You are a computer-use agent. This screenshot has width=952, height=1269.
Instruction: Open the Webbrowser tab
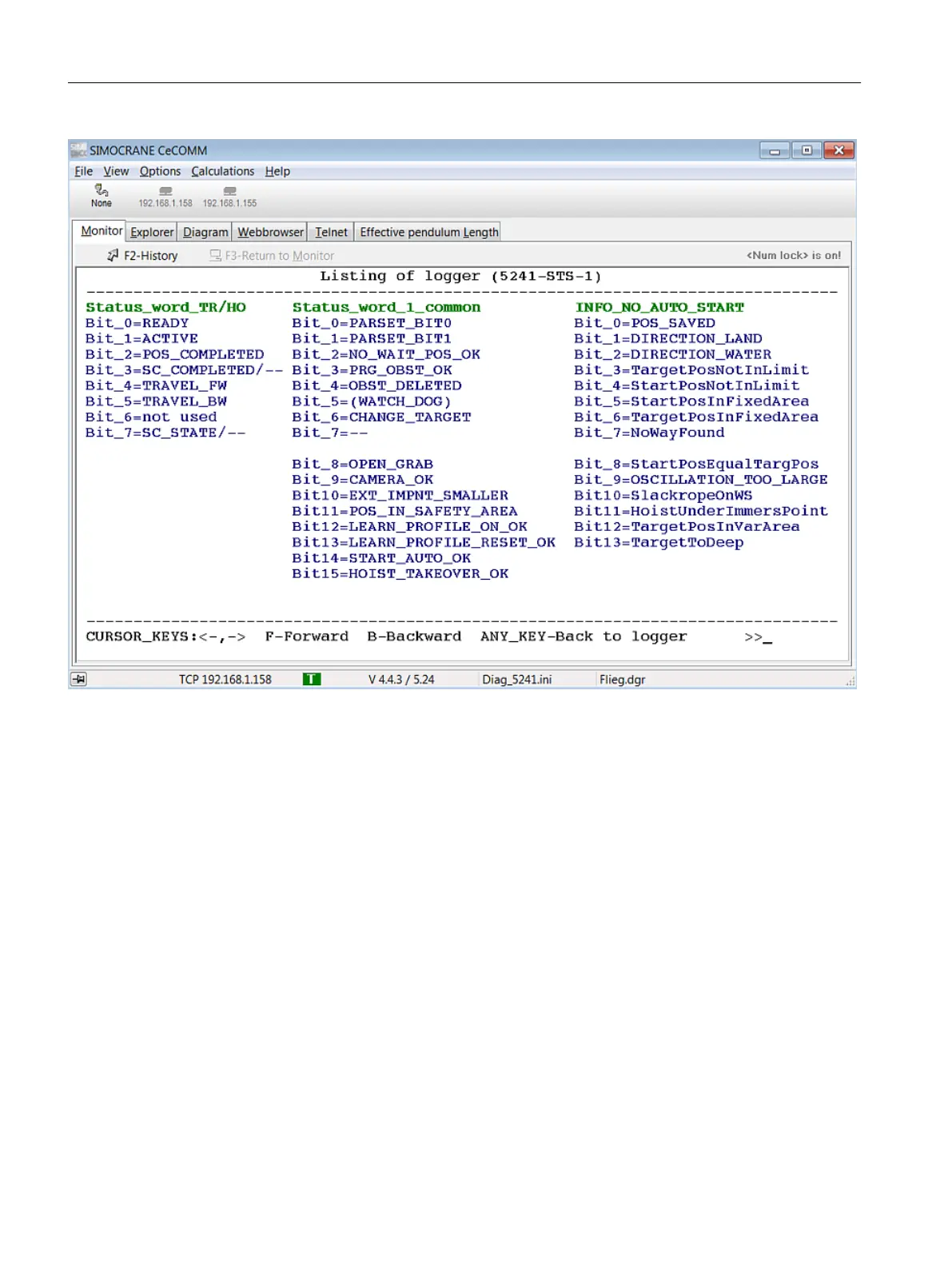point(270,232)
